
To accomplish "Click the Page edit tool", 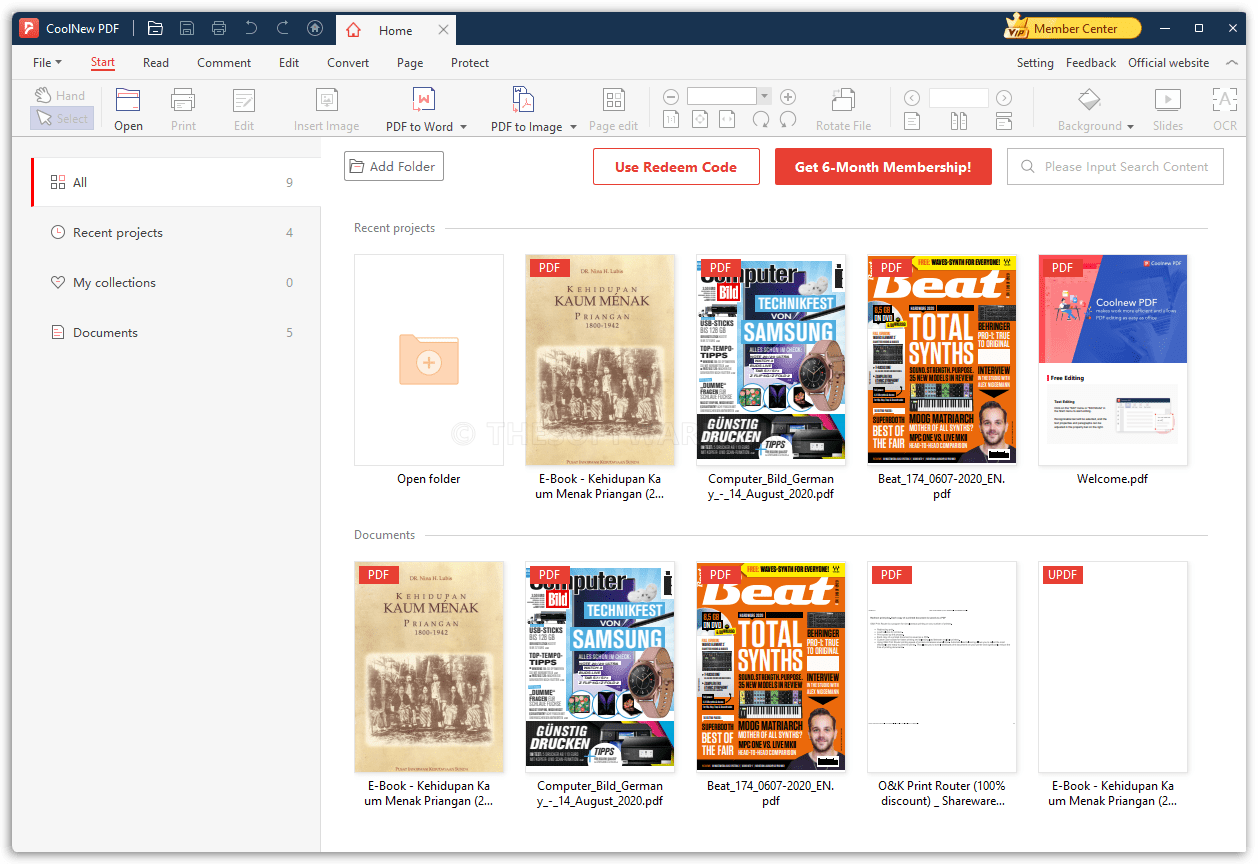I will click(613, 109).
